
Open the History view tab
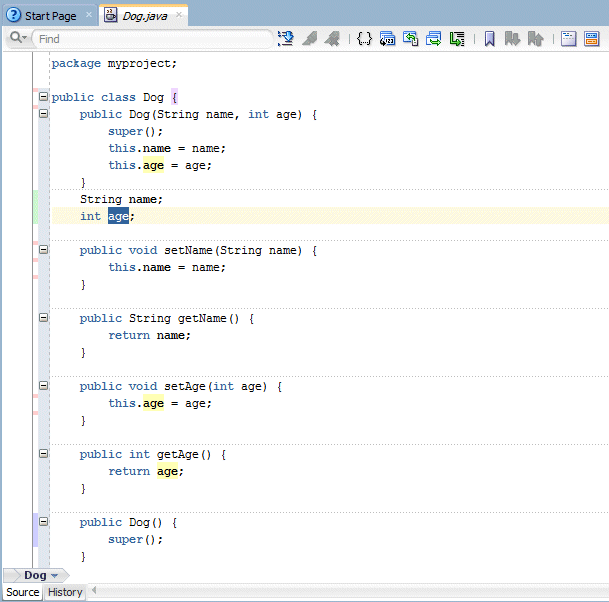[x=65, y=592]
